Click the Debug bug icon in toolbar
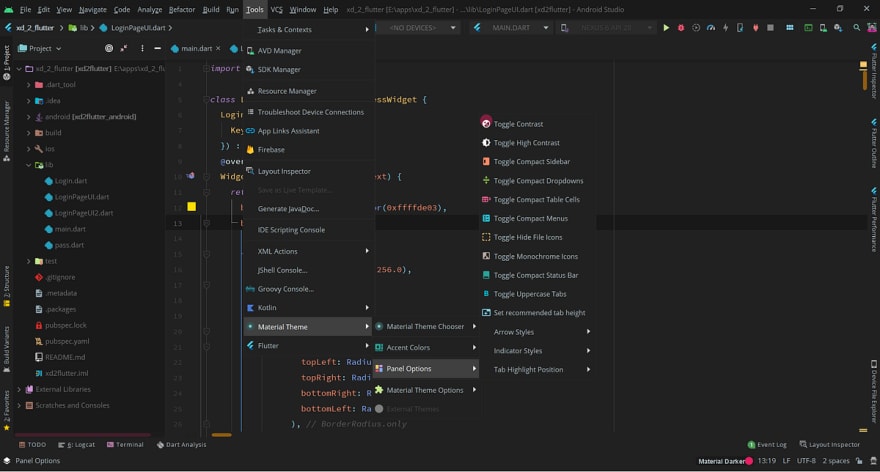The image size is (880, 472). point(681,28)
